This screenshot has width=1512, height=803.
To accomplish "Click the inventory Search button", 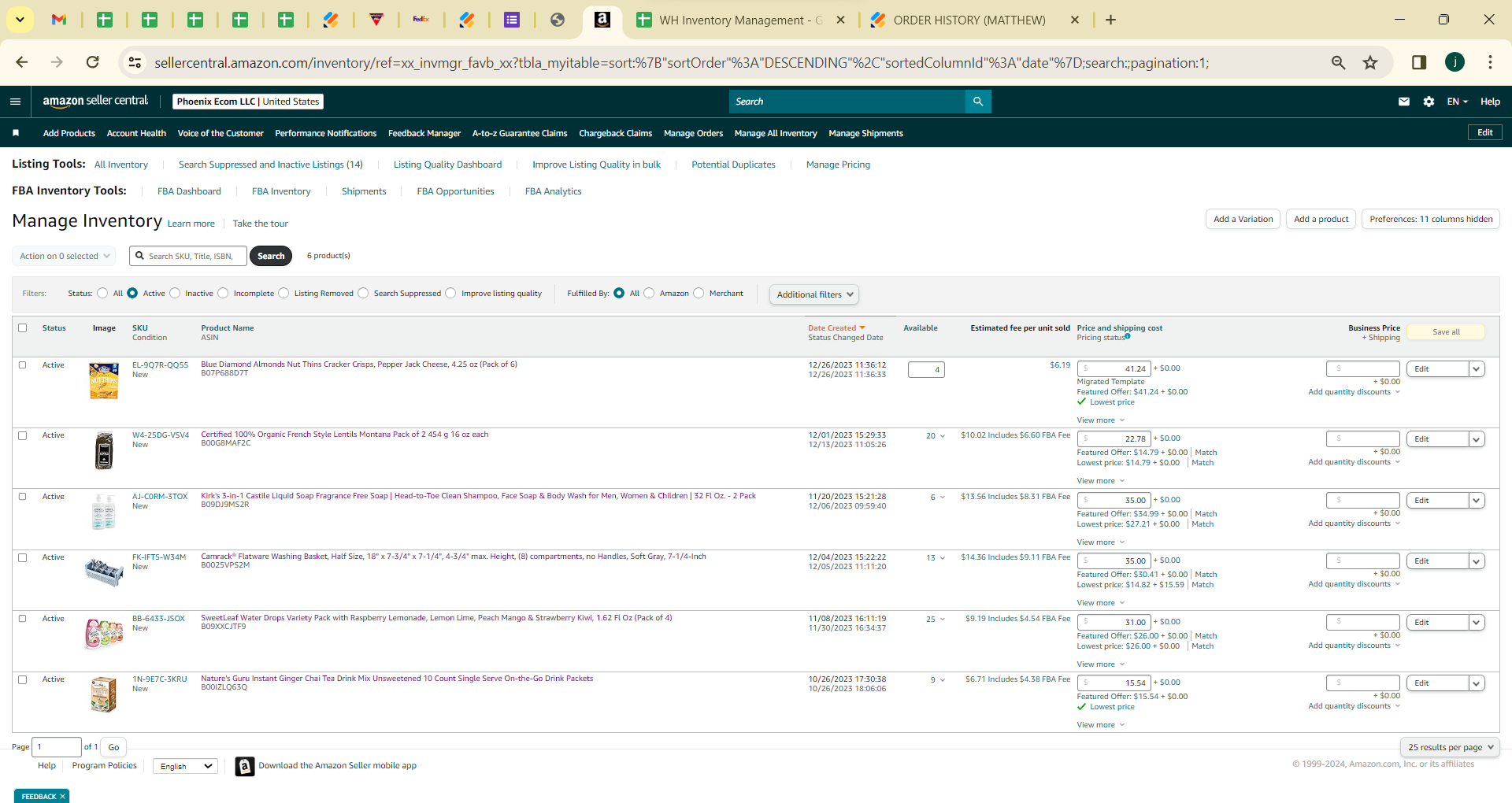I will click(271, 256).
